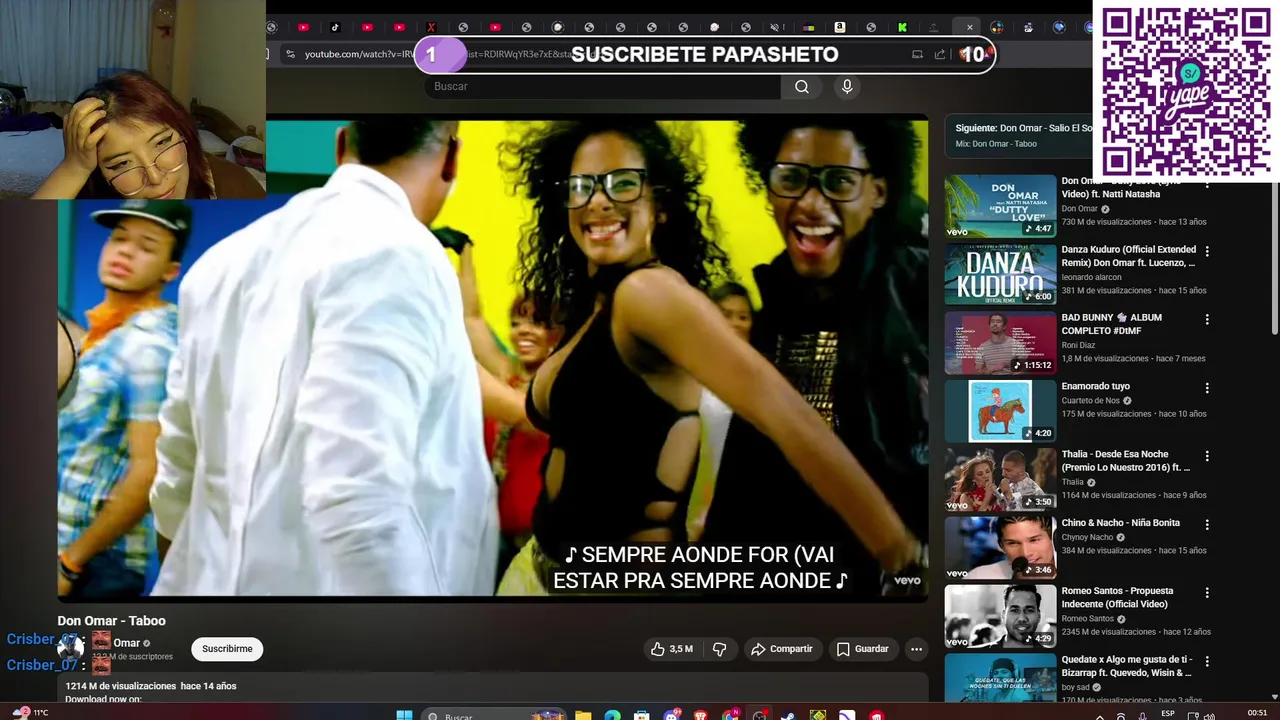This screenshot has height=720, width=1280.
Task: Open File Explorer from the taskbar
Action: click(582, 715)
